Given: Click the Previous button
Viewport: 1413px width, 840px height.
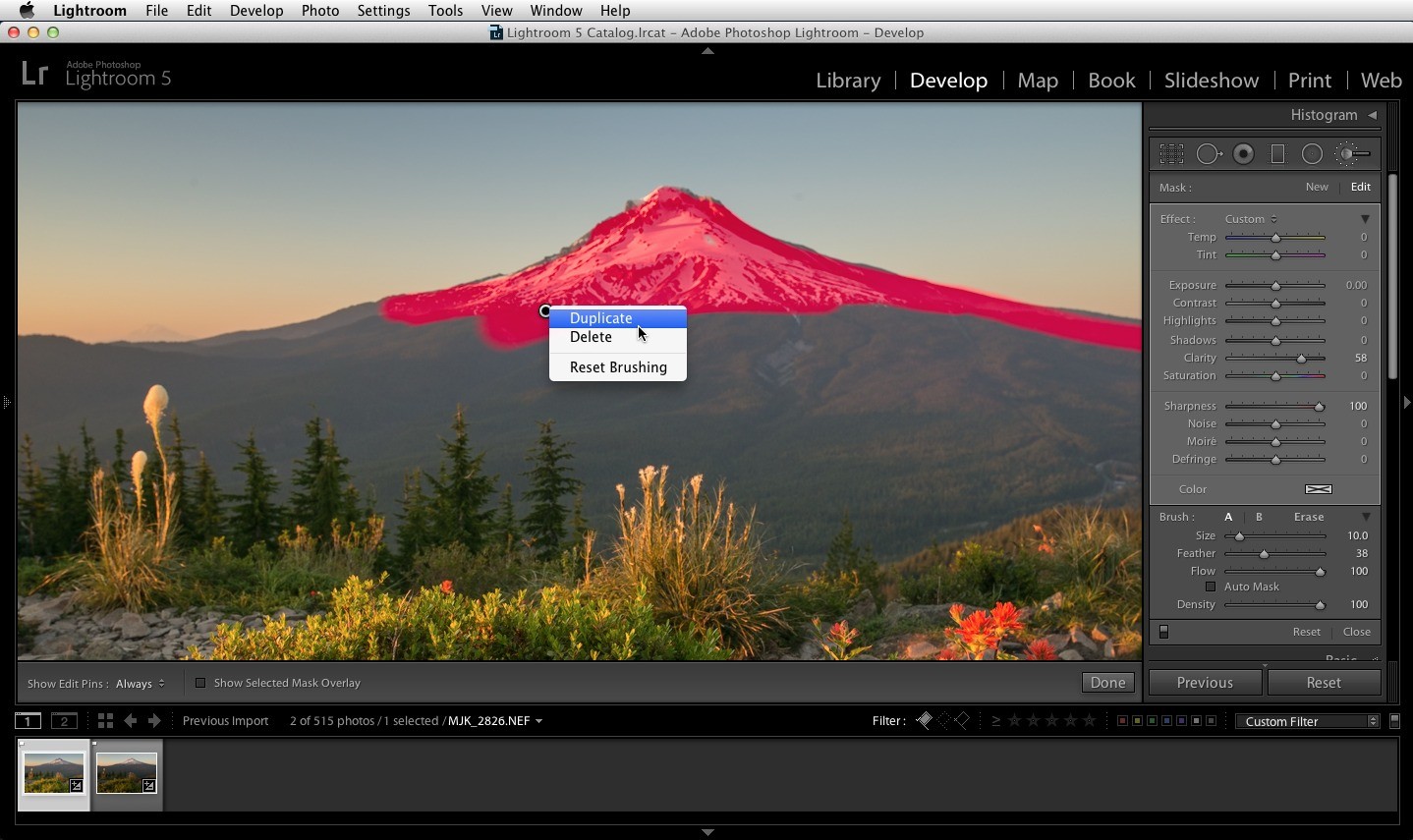Looking at the screenshot, I should pyautogui.click(x=1205, y=683).
